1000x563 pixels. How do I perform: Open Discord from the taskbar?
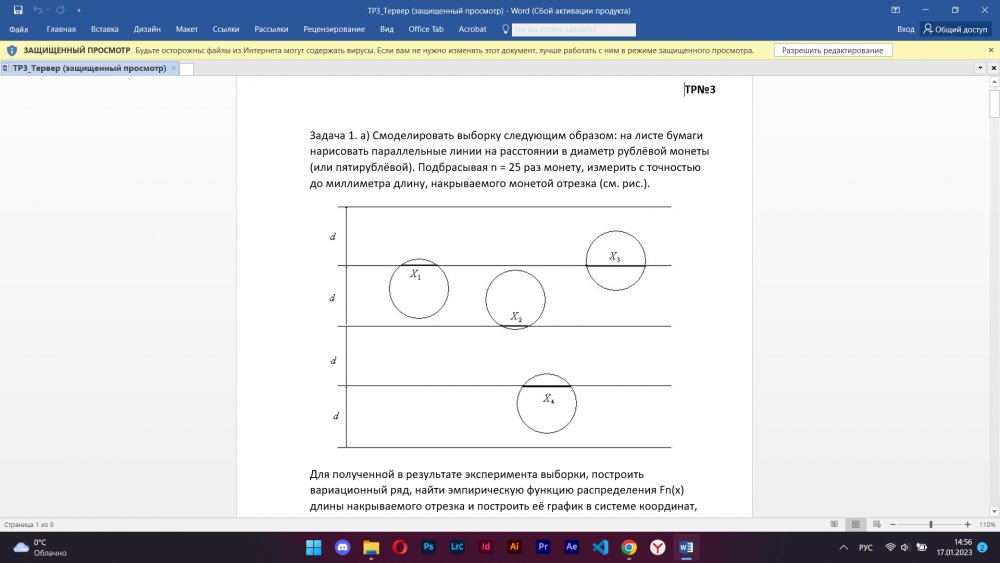(x=342, y=547)
